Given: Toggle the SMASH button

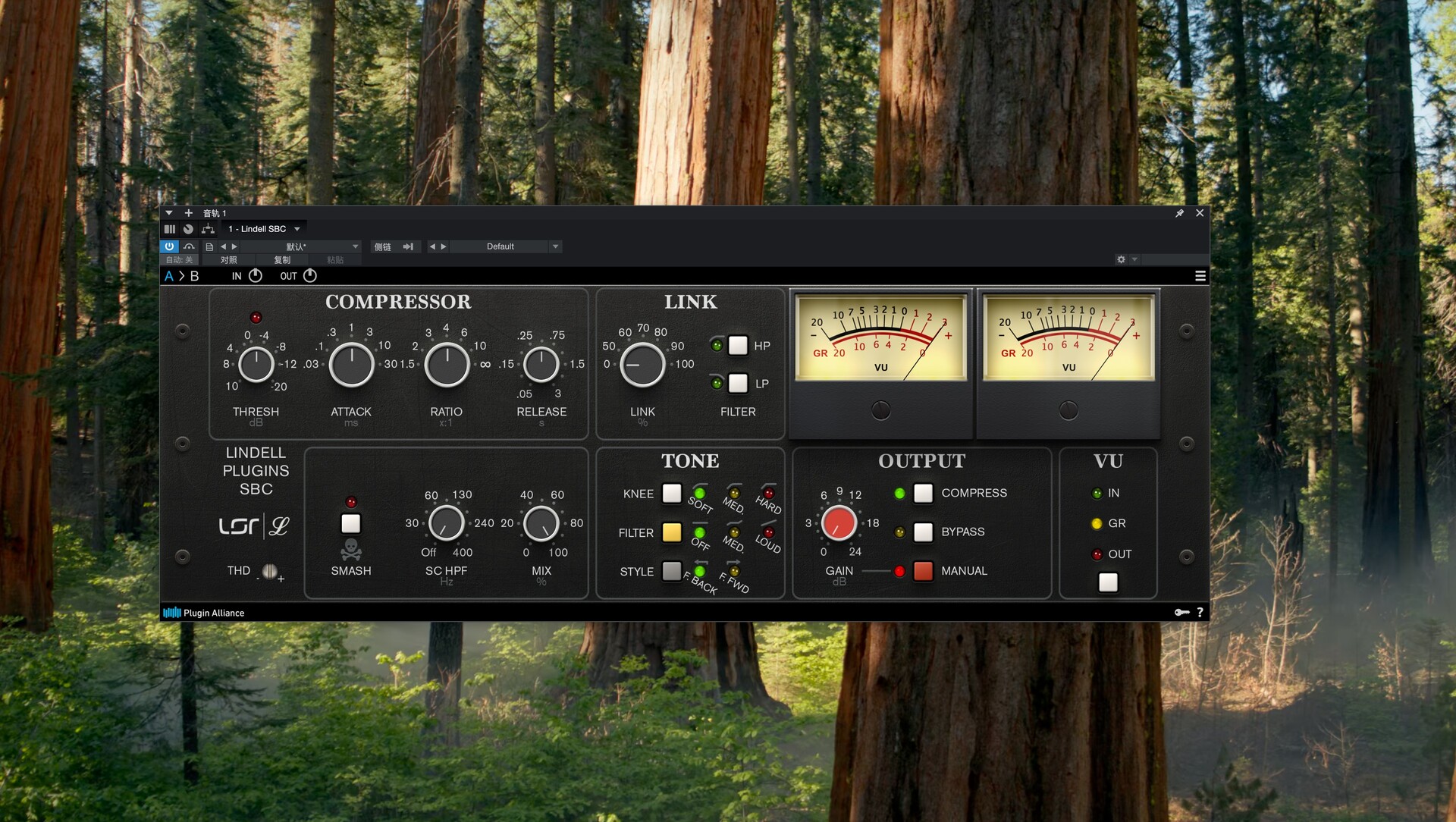Looking at the screenshot, I should click(x=350, y=523).
